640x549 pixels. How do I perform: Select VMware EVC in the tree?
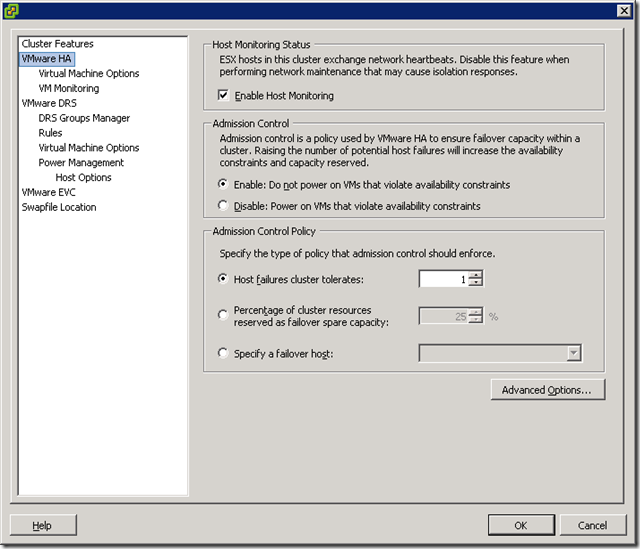click(x=49, y=192)
